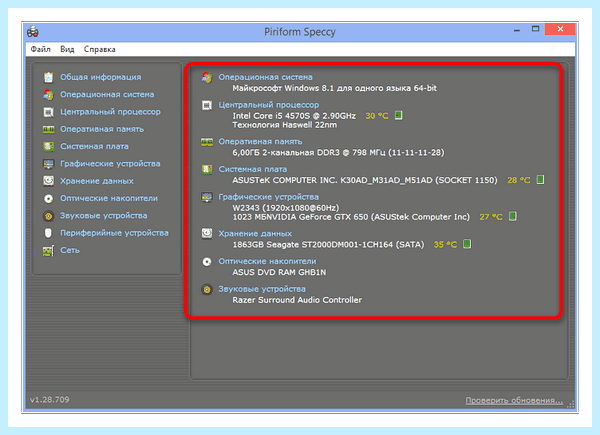Open Операционная система heading link in summary

point(265,77)
